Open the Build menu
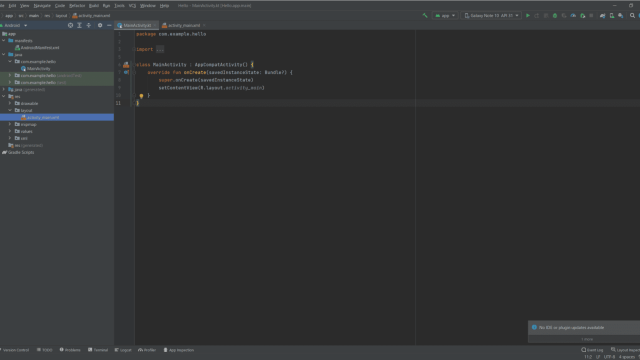This screenshot has width=640, height=360. 94,6
